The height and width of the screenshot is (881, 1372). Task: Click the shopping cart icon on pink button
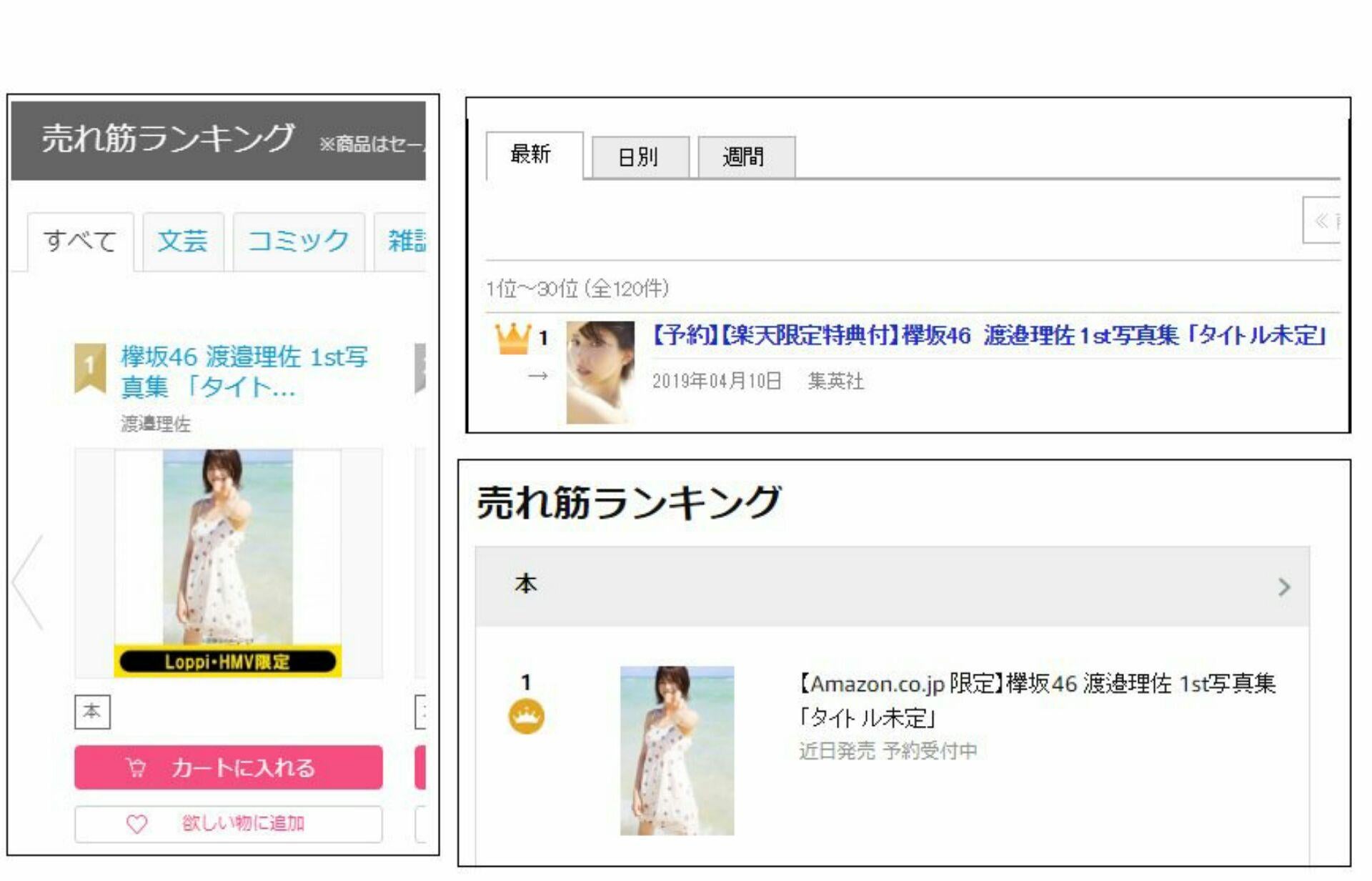pos(136,767)
